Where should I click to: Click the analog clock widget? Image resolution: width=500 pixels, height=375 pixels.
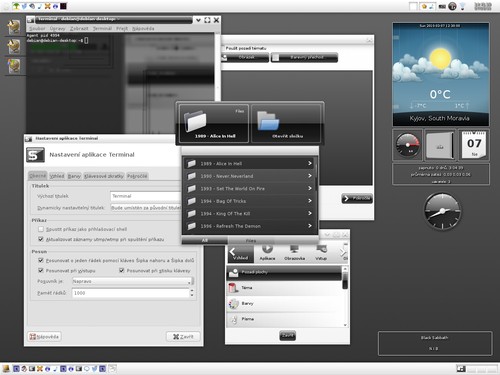coord(442,211)
